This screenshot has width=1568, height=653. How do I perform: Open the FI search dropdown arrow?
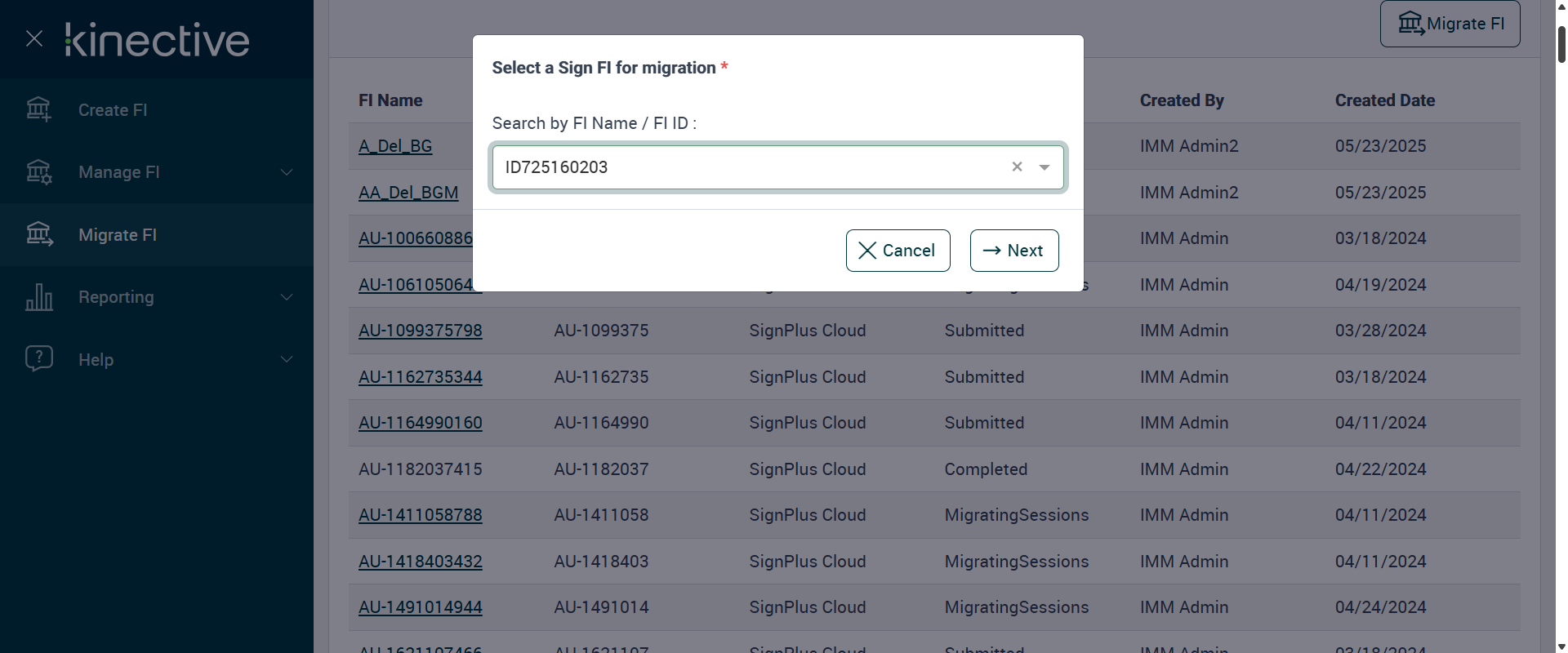[x=1045, y=167]
